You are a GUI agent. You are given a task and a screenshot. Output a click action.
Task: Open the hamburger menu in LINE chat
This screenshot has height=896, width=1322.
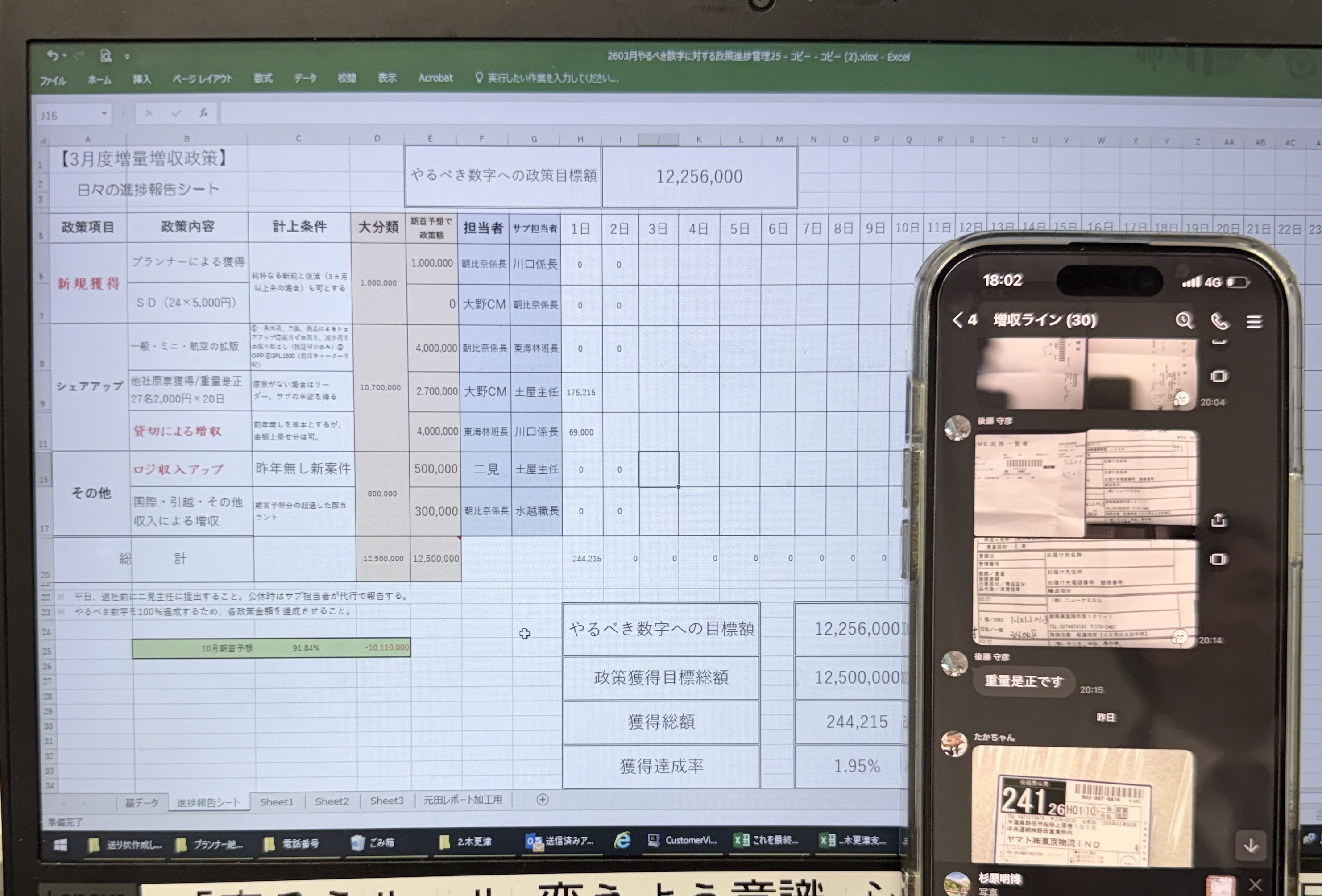pos(1254,322)
